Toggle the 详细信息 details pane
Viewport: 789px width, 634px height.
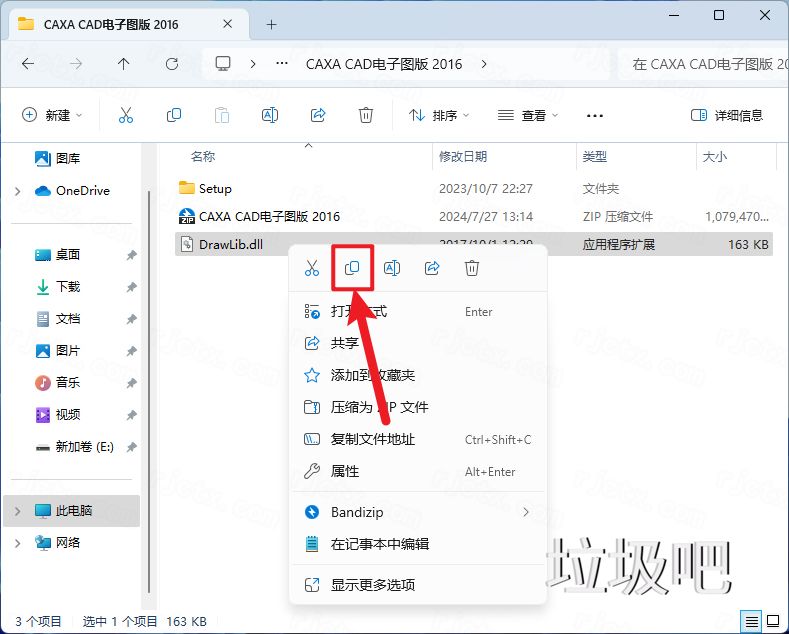(727, 115)
